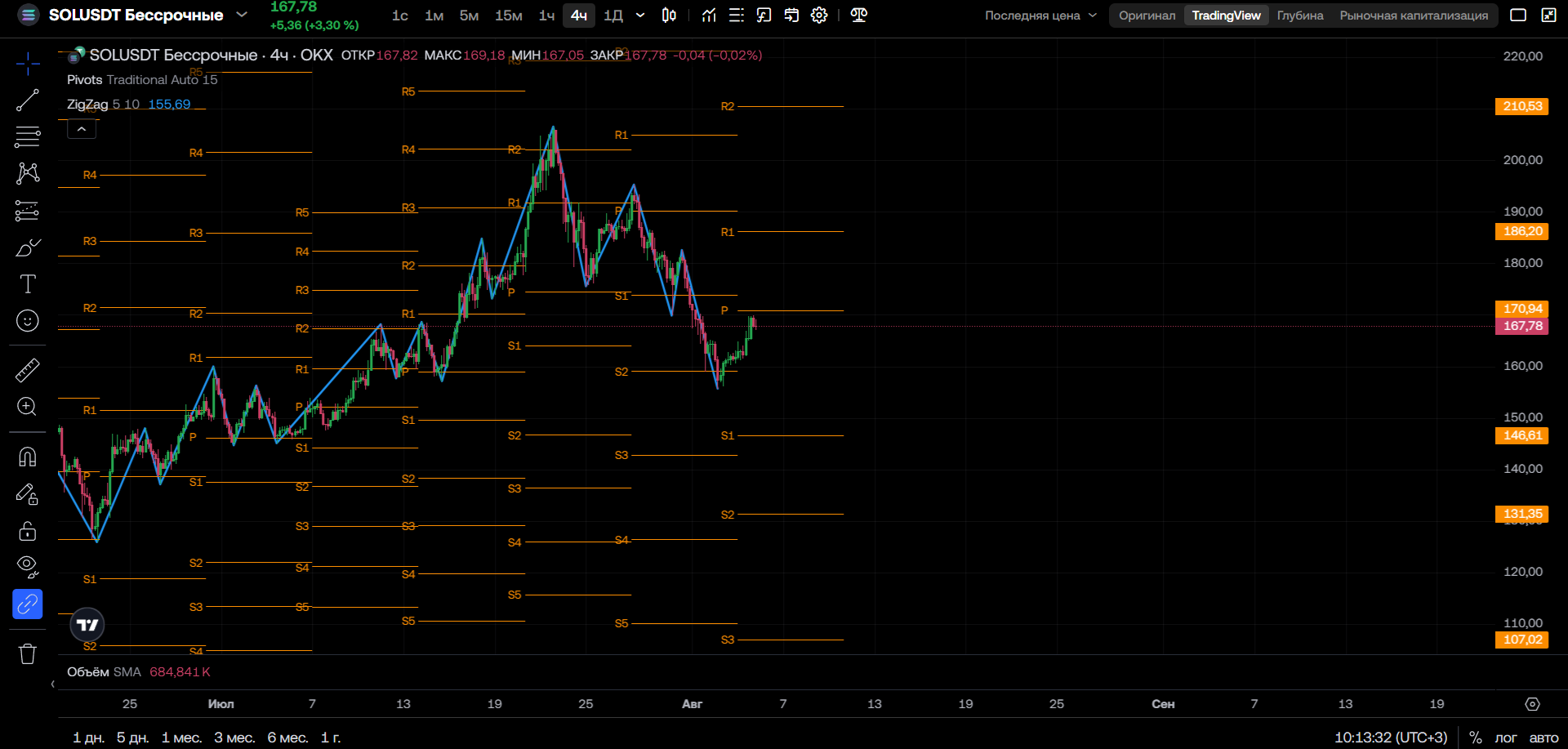Open the candlestick chart type selector
This screenshot has height=749, width=1568.
click(x=669, y=16)
